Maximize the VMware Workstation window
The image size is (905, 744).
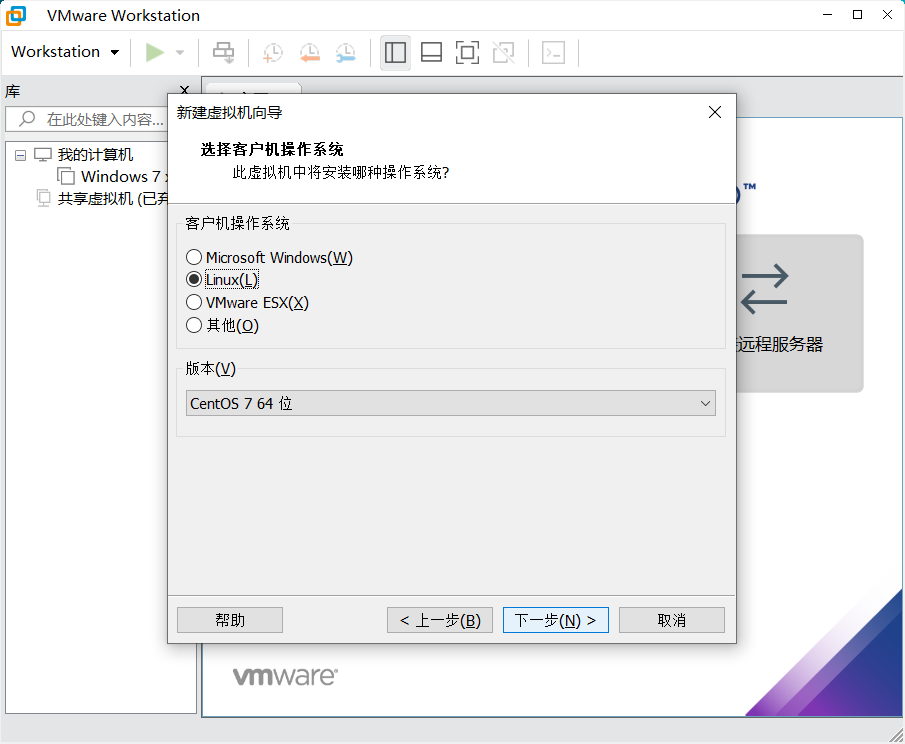click(858, 15)
